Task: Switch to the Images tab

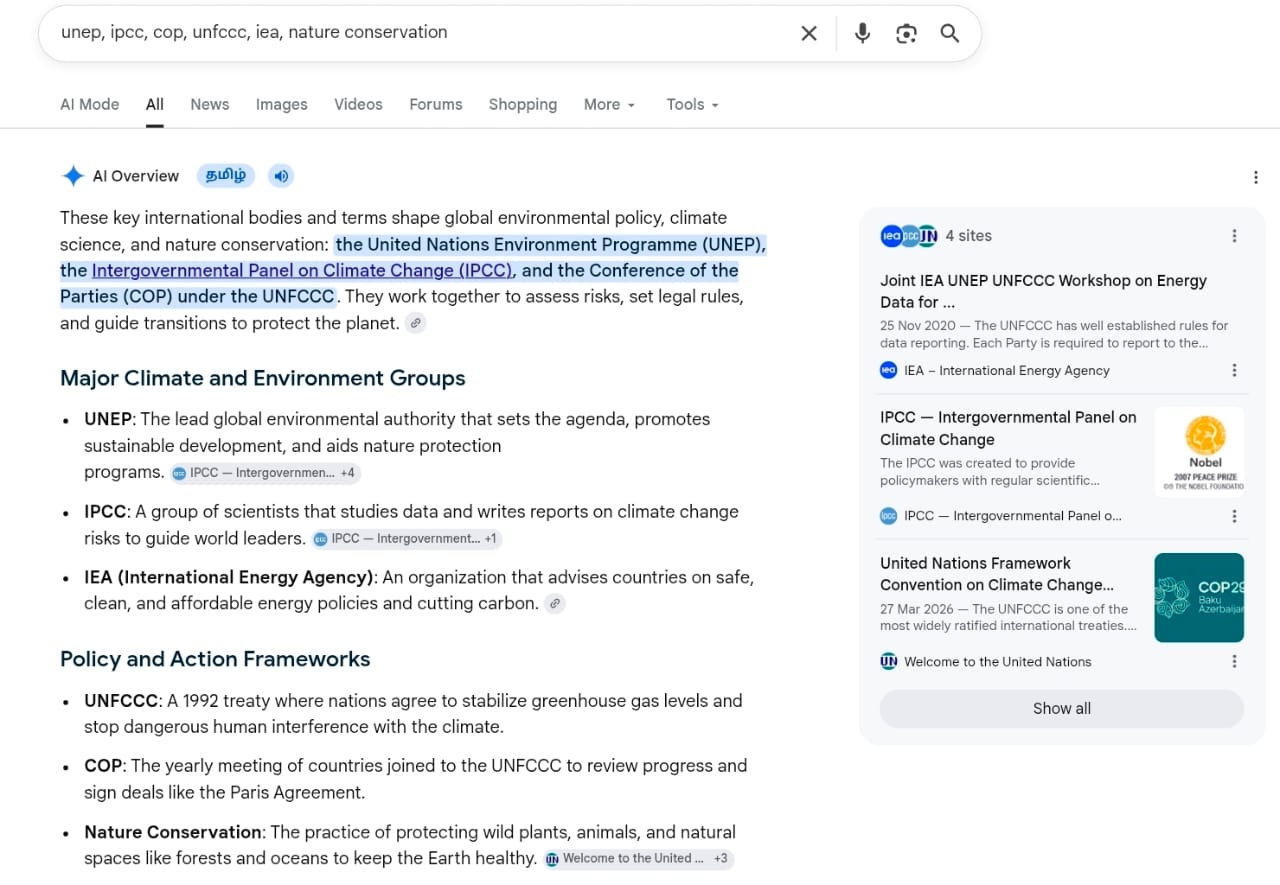Action: tap(281, 104)
